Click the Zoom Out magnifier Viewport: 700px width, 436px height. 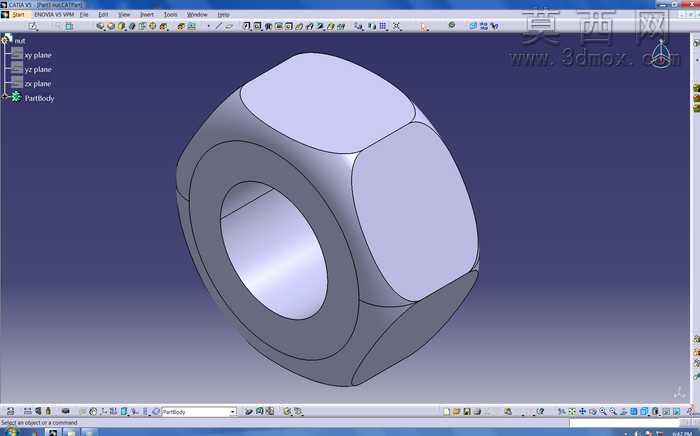pyautogui.click(x=613, y=411)
